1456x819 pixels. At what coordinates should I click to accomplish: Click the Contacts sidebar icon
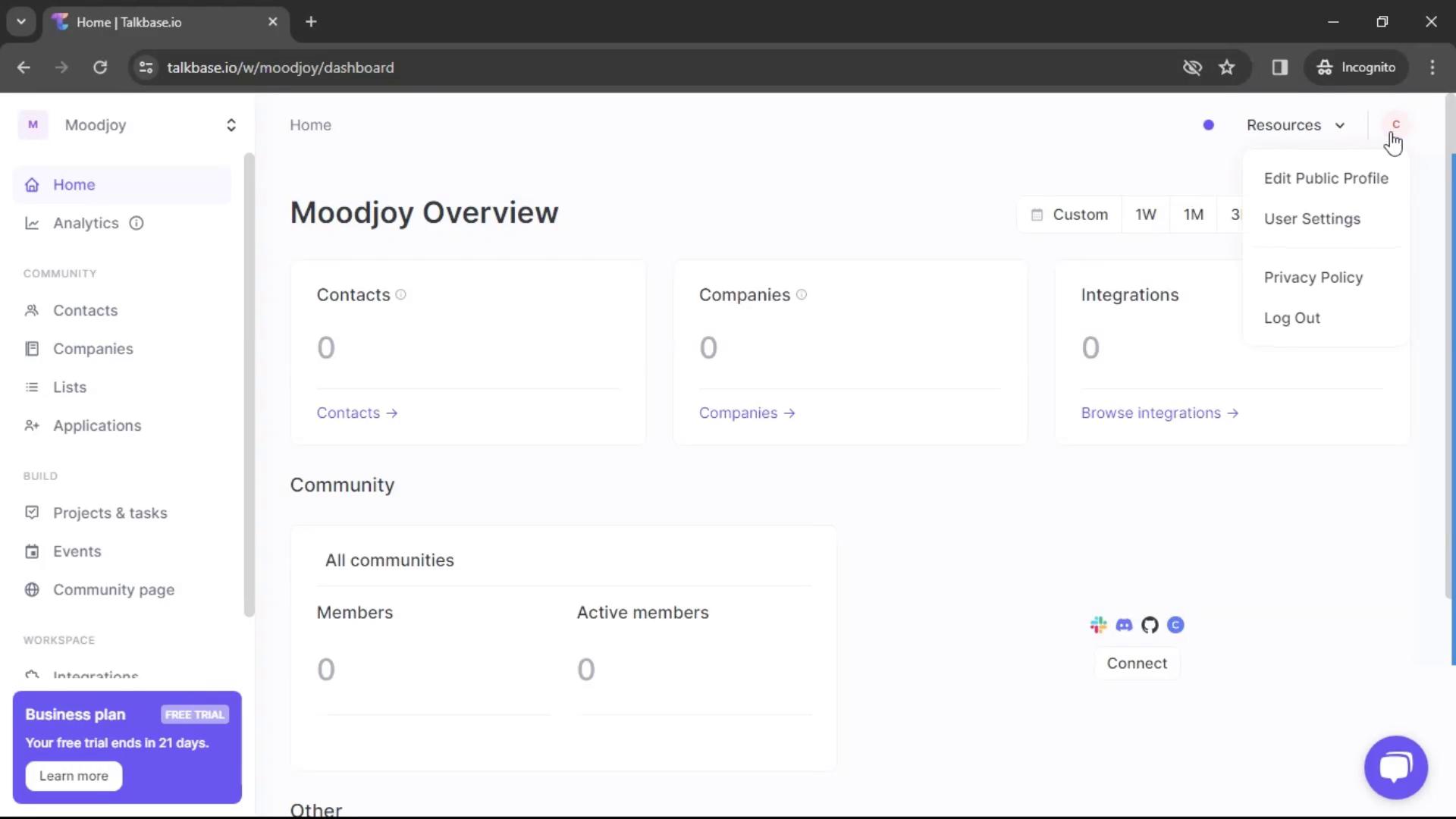(x=32, y=310)
